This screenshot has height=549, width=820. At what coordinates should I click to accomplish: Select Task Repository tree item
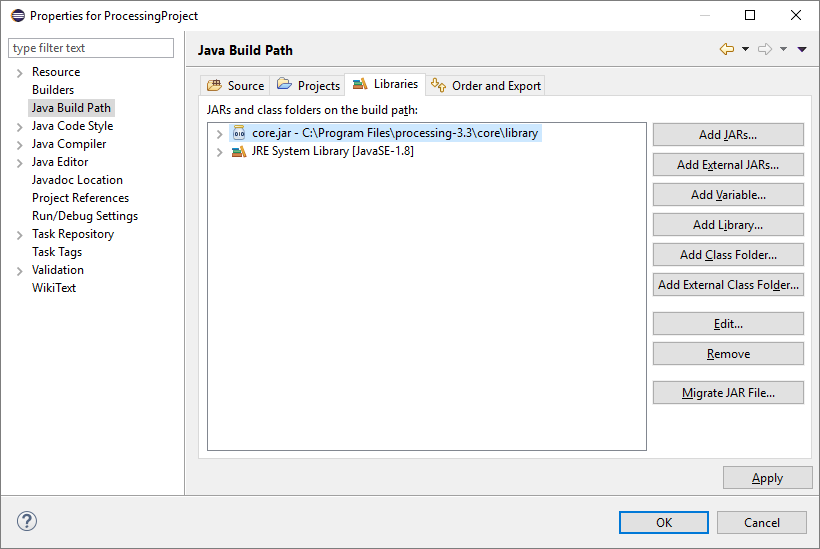(x=73, y=234)
